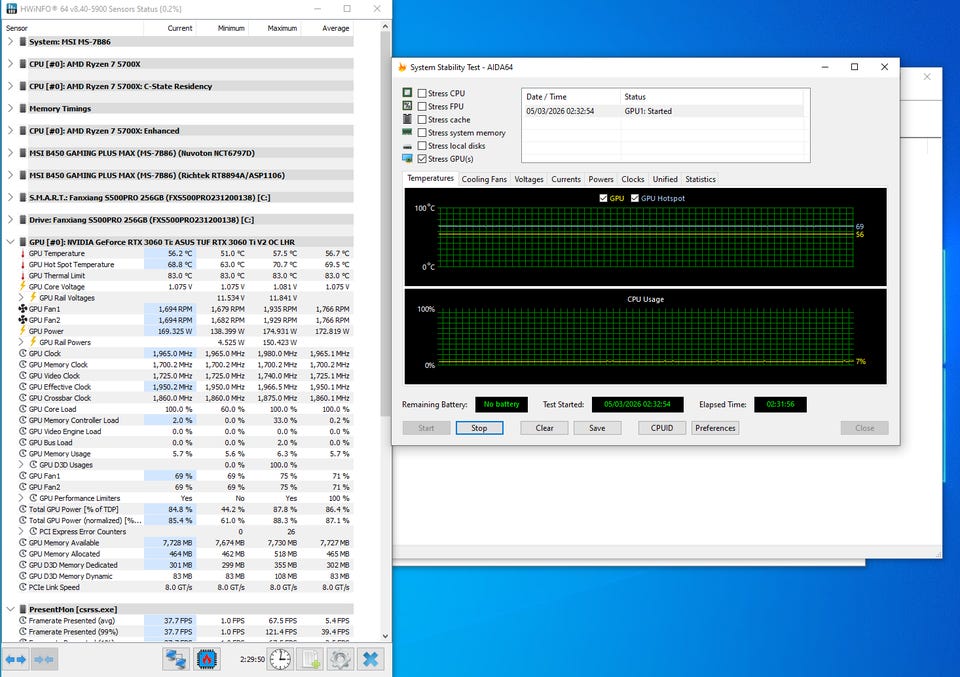The width and height of the screenshot is (960, 677).
Task: Stop the stability test
Action: point(479,428)
